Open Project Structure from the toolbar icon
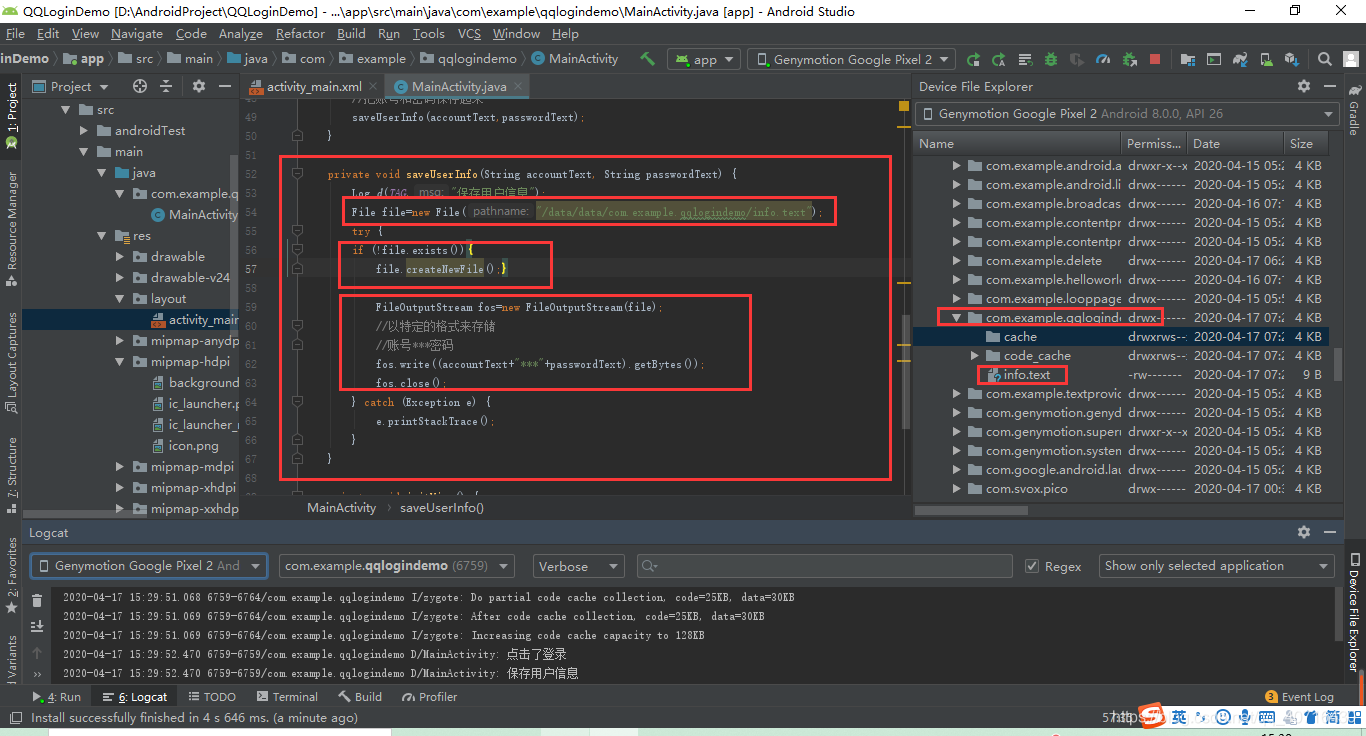Screen dimensions: 1366x736 click(x=1188, y=59)
